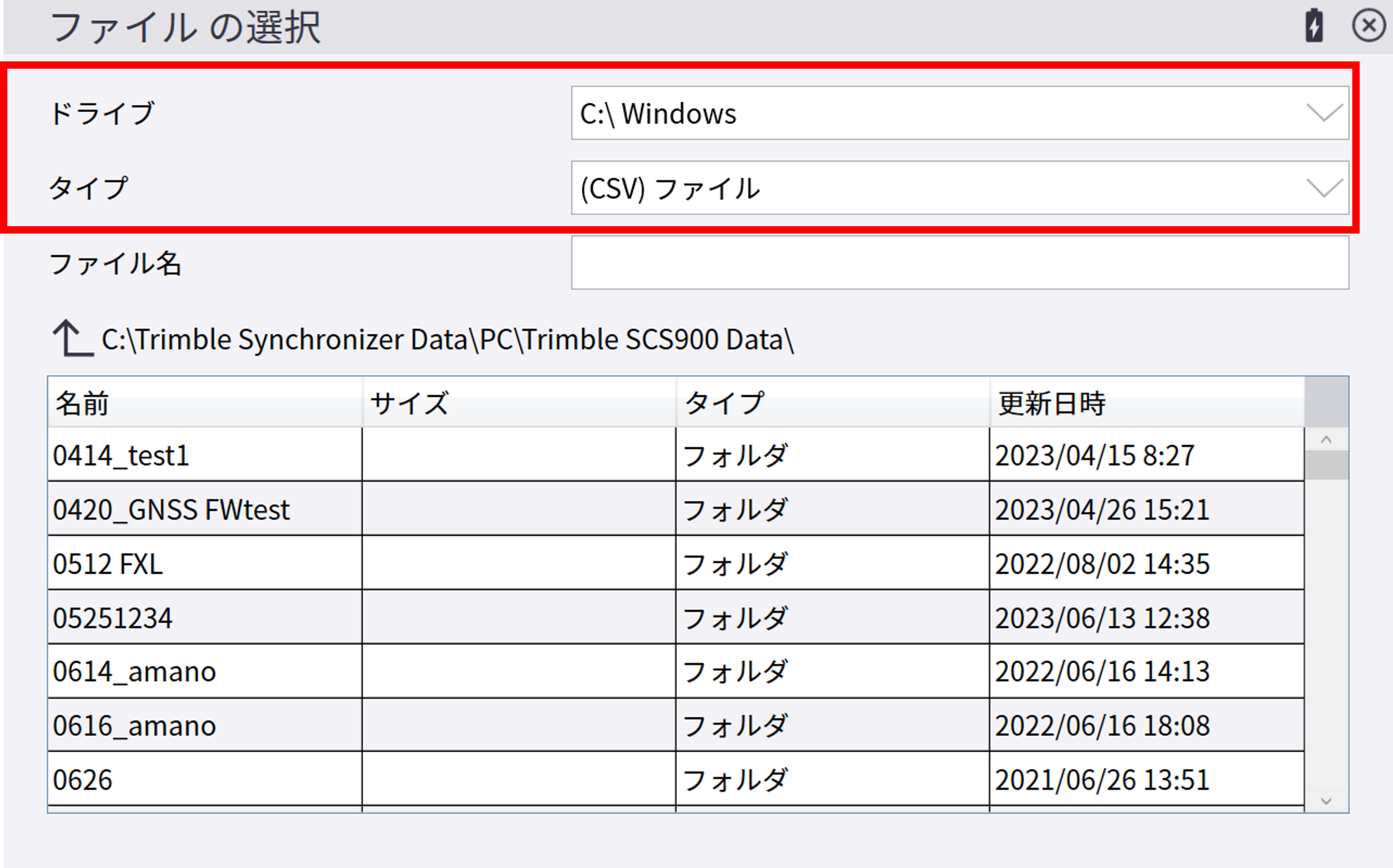This screenshot has height=868, width=1393.
Task: Open the タイプ file type dropdown
Action: point(959,188)
